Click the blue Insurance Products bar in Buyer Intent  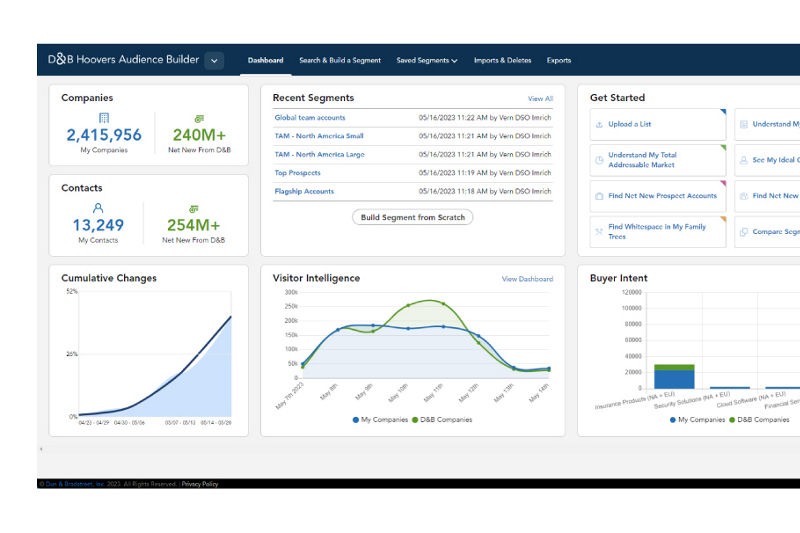[x=674, y=379]
